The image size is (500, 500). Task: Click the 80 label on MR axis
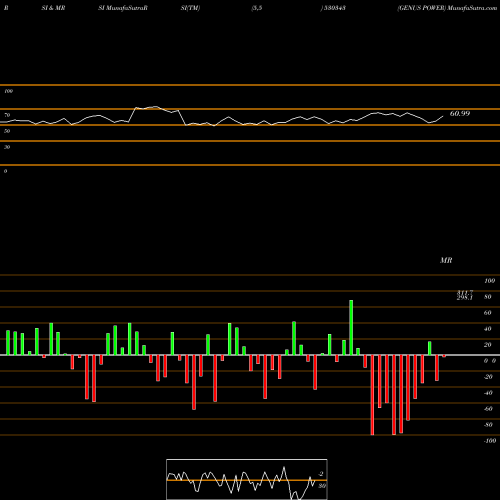(488, 297)
